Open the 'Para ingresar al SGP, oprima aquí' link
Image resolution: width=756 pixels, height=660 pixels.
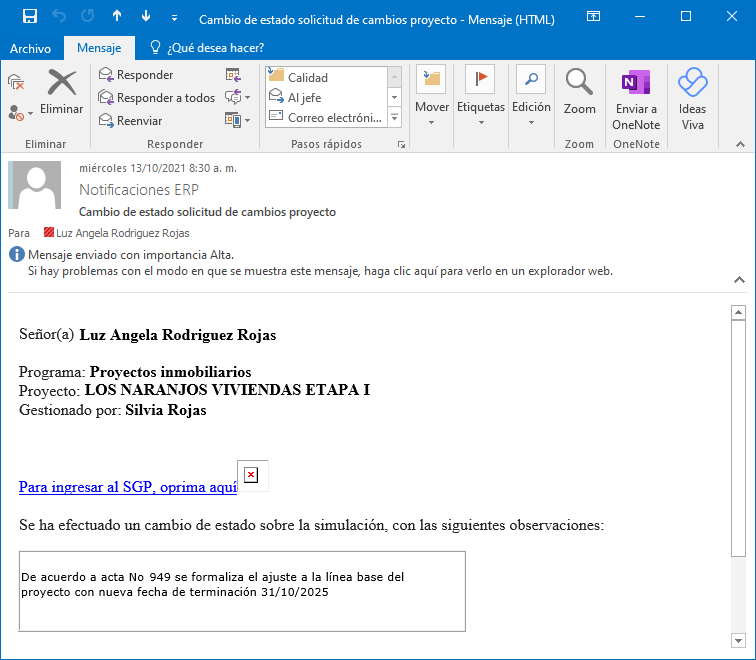coord(128,487)
